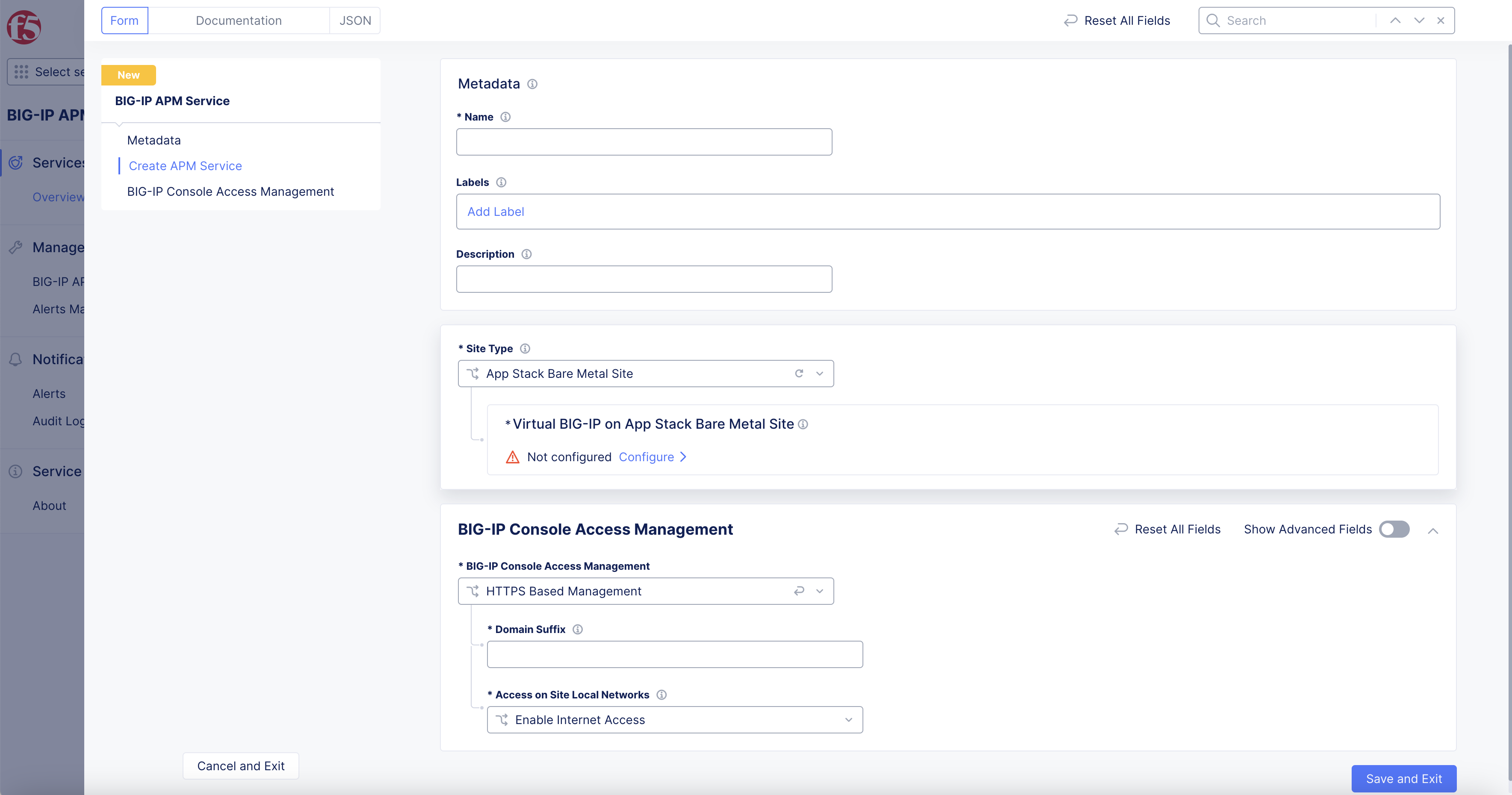Click the info icon beside Site Type

(525, 348)
